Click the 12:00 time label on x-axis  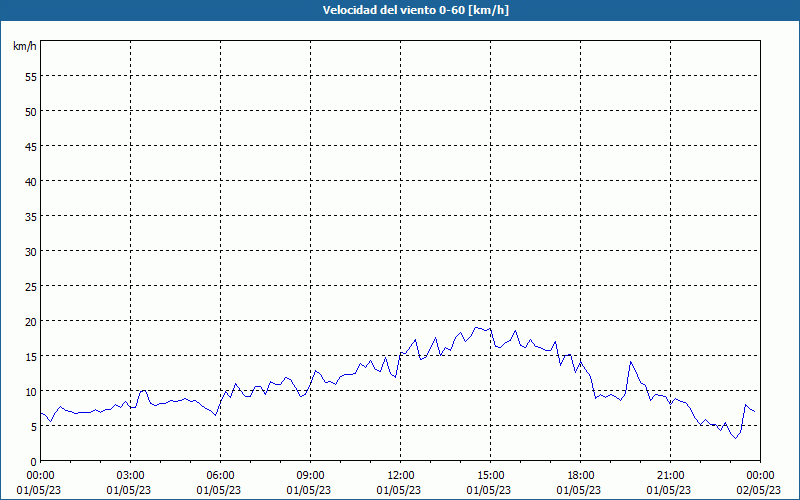(x=401, y=476)
